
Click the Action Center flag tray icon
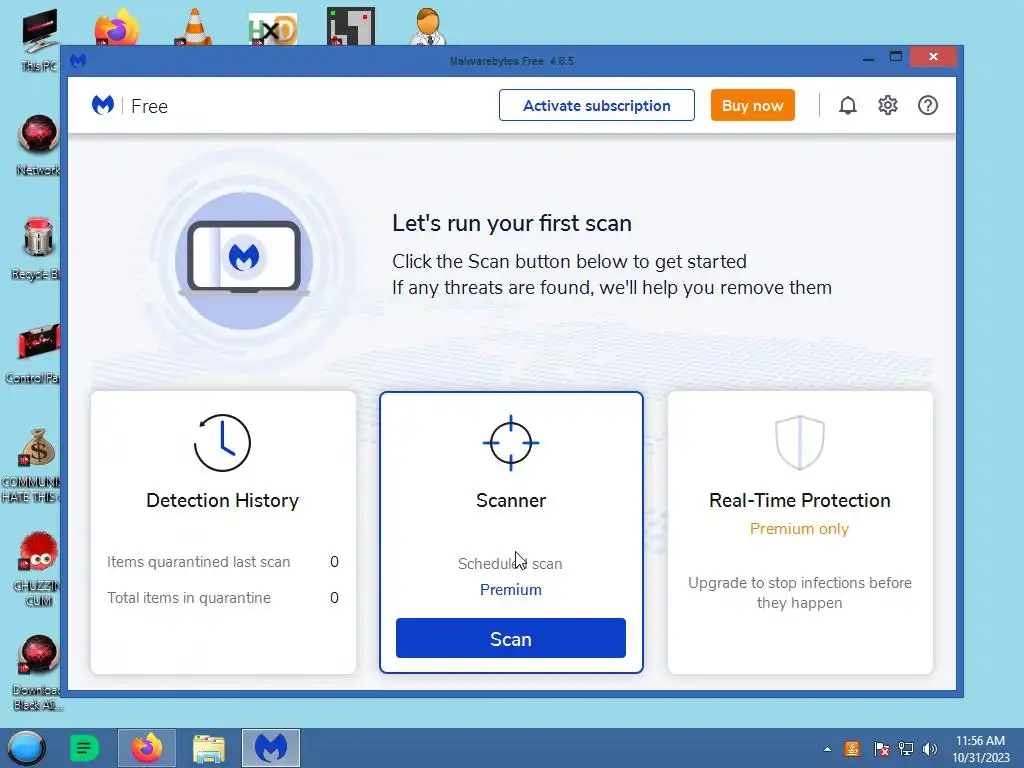click(x=881, y=749)
